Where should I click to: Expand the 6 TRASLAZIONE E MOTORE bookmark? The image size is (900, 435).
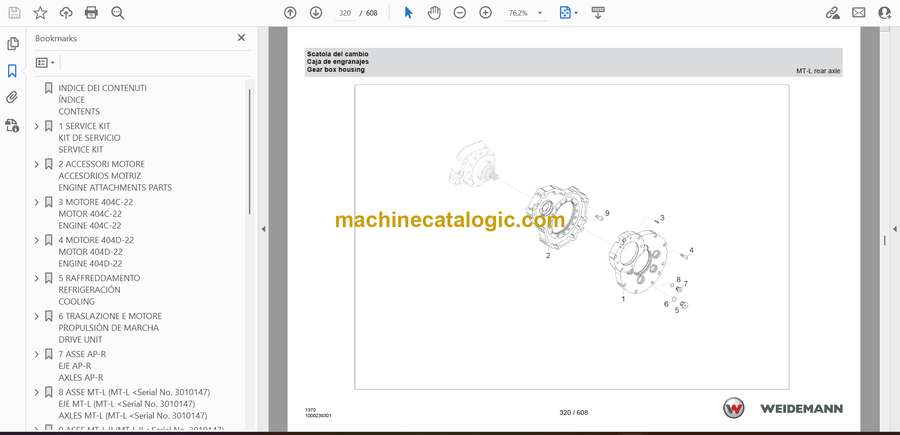pyautogui.click(x=37, y=316)
